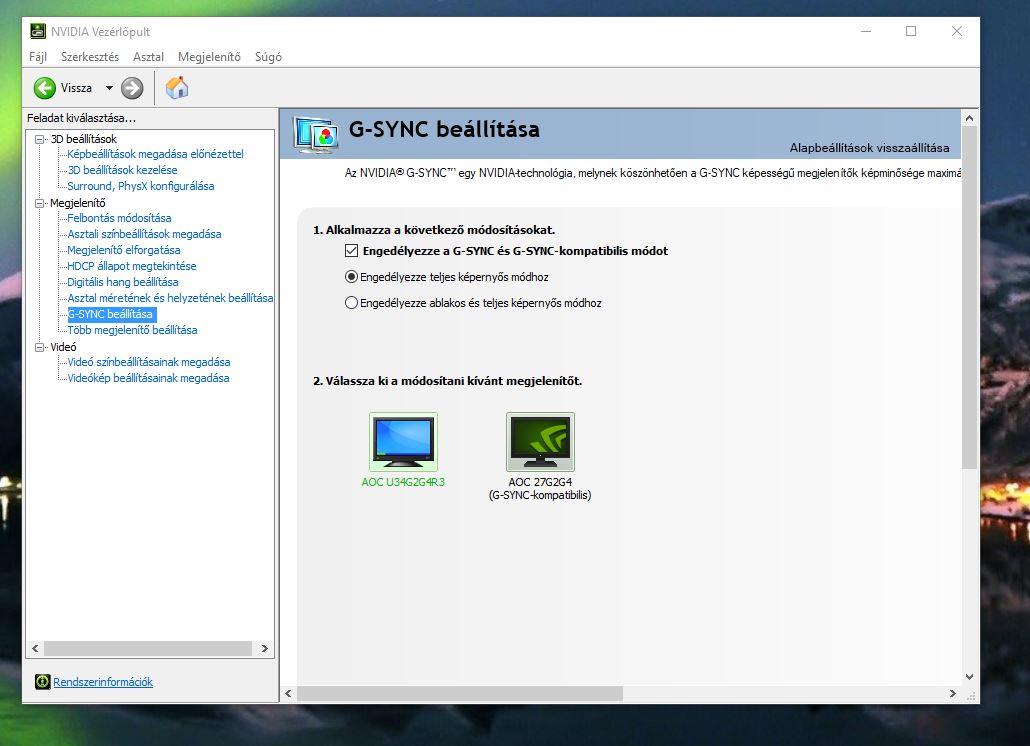Select the AOC 27G2G4 monitor icon
1030x746 pixels.
coord(540,441)
